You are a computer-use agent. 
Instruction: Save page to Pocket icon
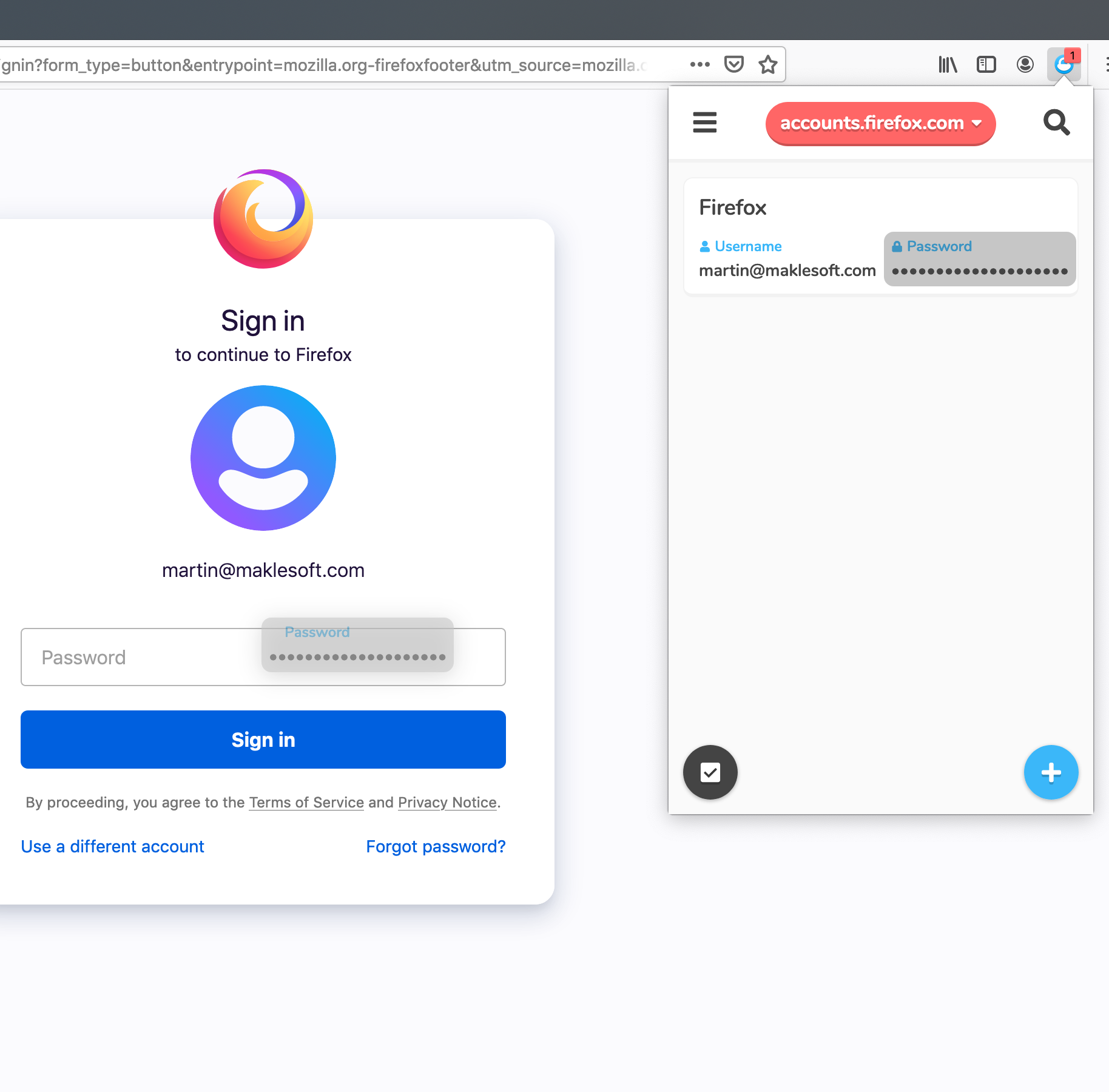point(734,64)
